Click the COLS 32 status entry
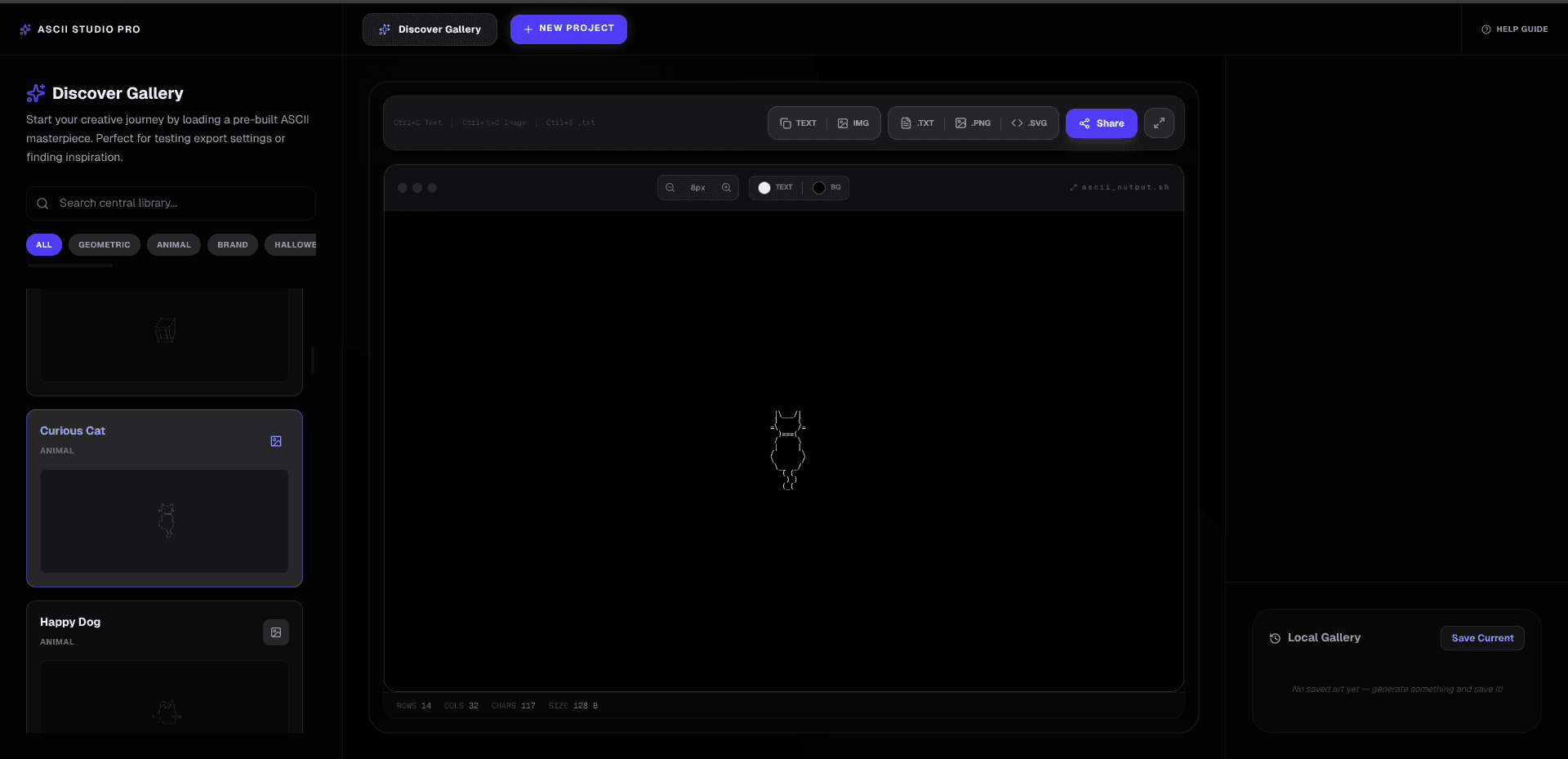The image size is (1568, 759). pos(461,706)
